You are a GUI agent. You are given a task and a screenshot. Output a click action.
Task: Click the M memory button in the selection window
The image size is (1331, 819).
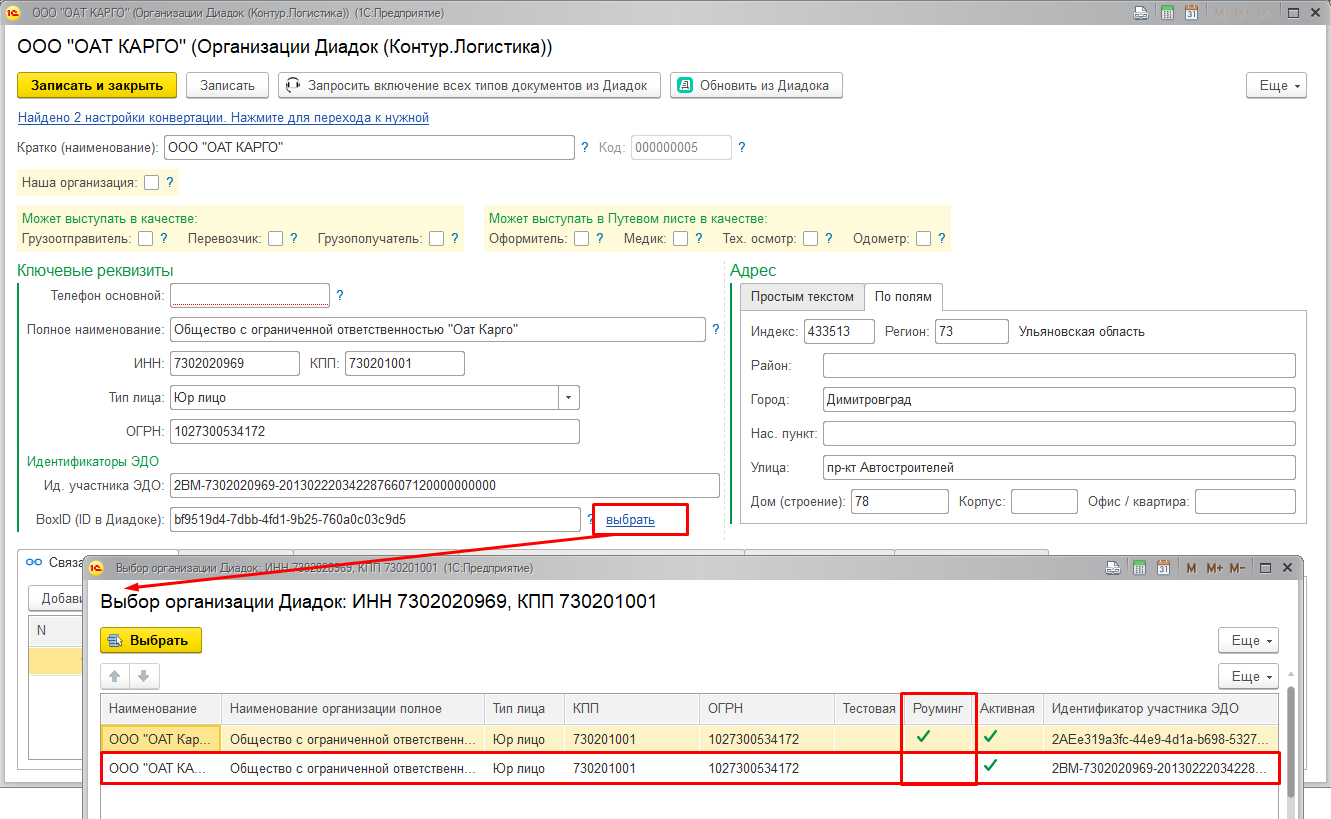point(1191,567)
